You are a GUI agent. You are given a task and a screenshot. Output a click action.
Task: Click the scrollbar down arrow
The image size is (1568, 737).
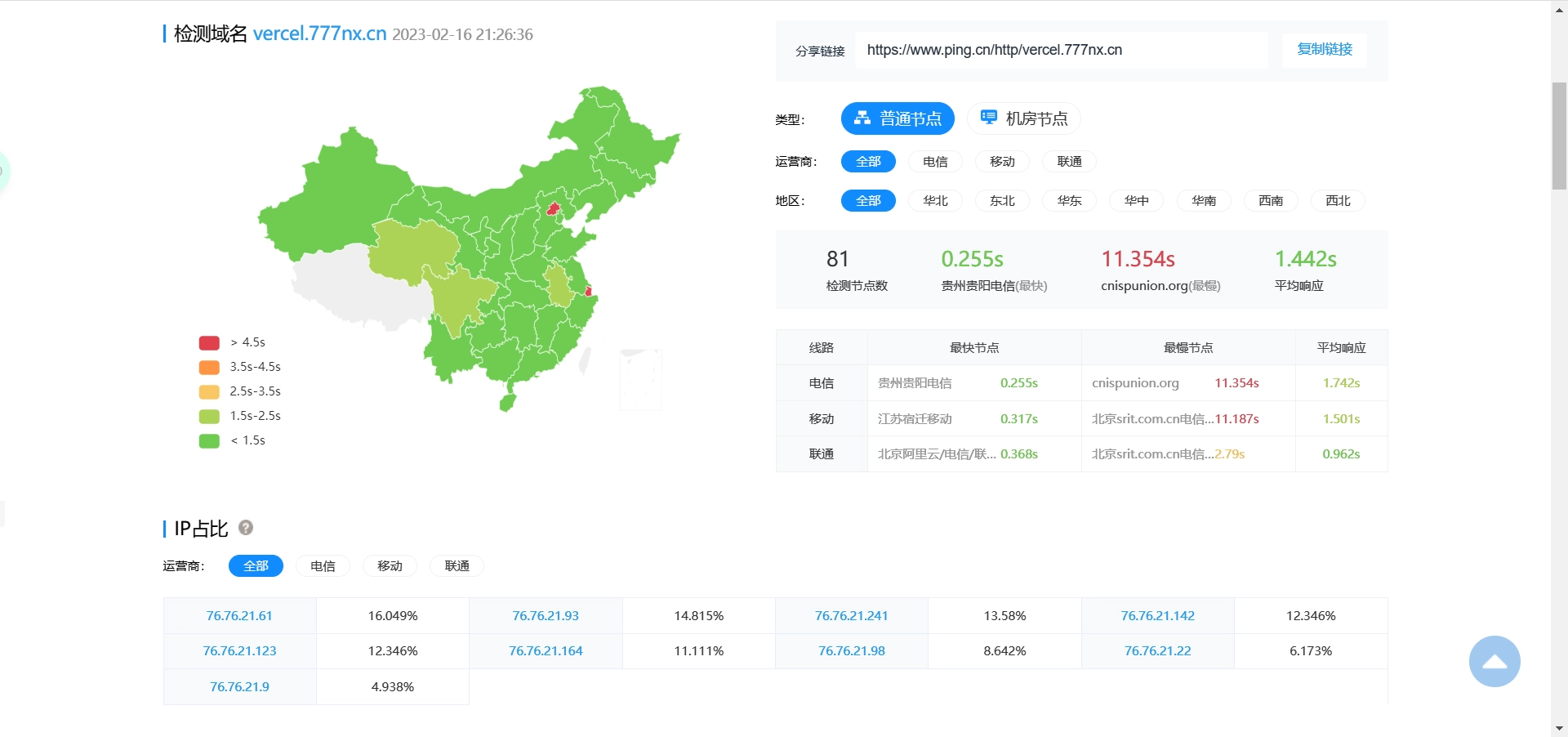point(1559,728)
